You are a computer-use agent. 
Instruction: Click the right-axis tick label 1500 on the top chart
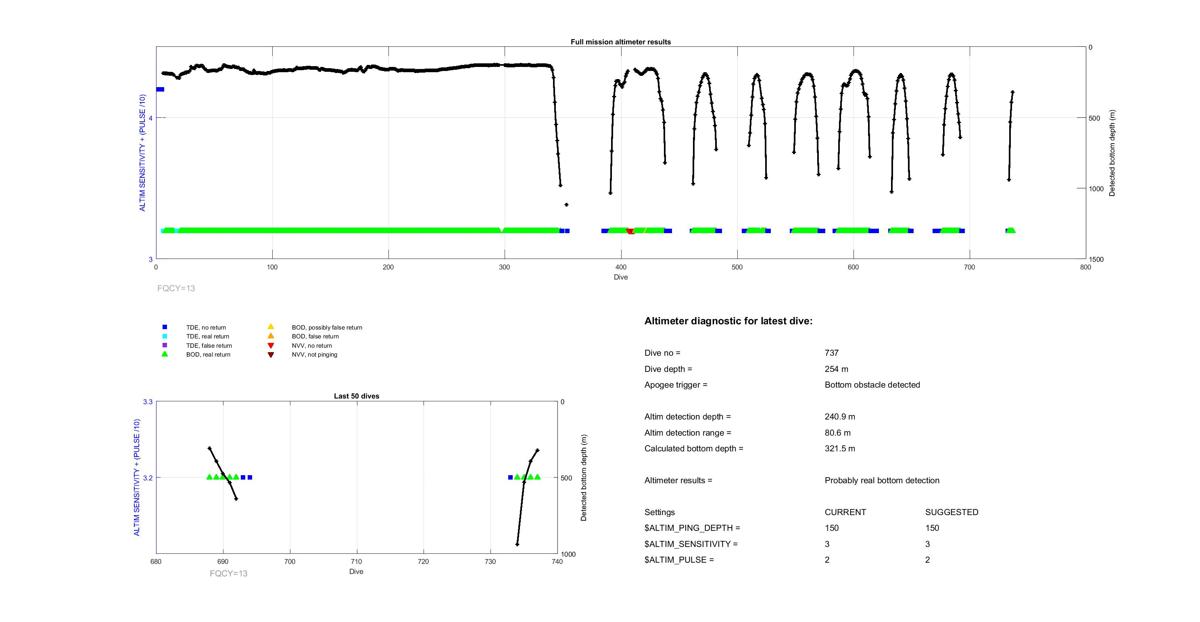[1098, 259]
